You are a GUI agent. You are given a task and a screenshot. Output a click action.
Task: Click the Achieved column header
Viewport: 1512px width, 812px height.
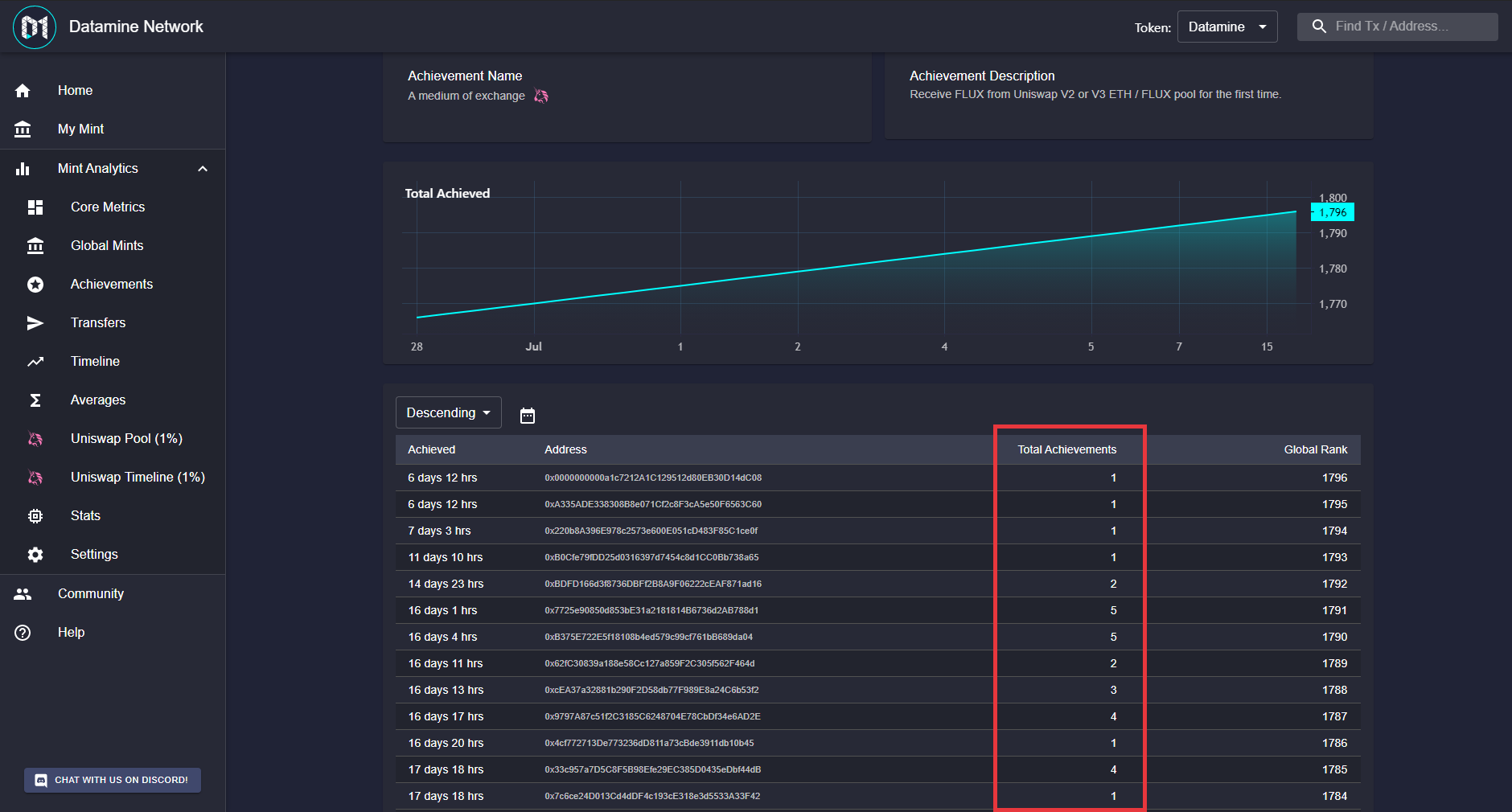click(431, 450)
